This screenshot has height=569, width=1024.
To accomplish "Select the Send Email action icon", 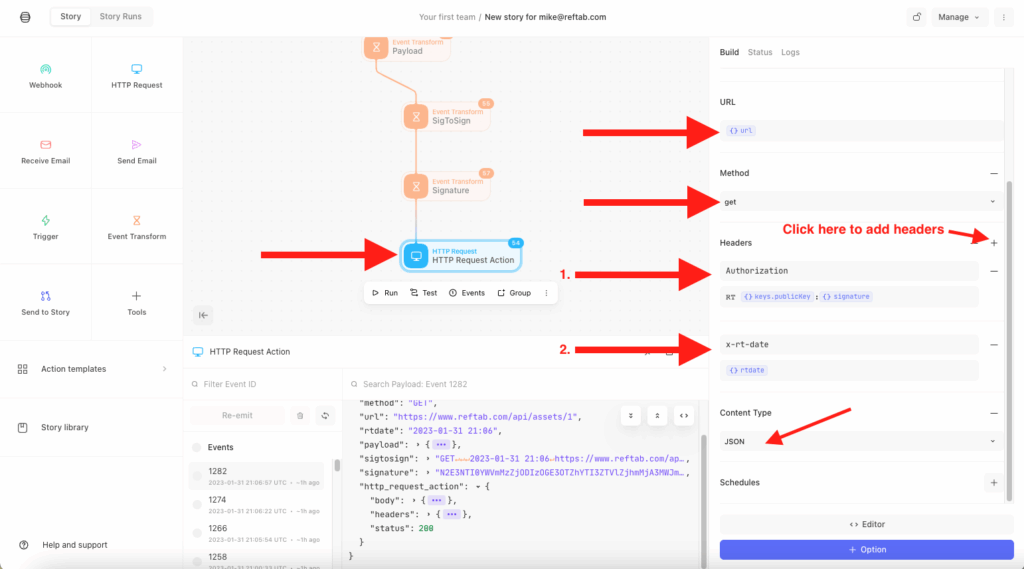I will (136, 144).
